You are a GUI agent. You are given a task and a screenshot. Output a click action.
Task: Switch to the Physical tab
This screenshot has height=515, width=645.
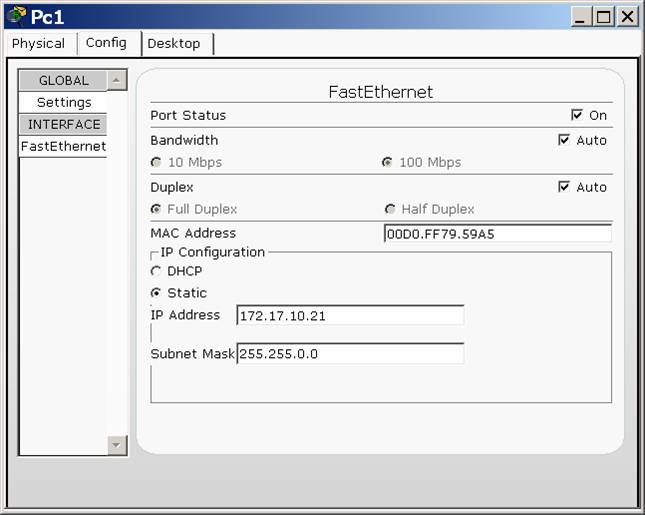click(x=38, y=44)
